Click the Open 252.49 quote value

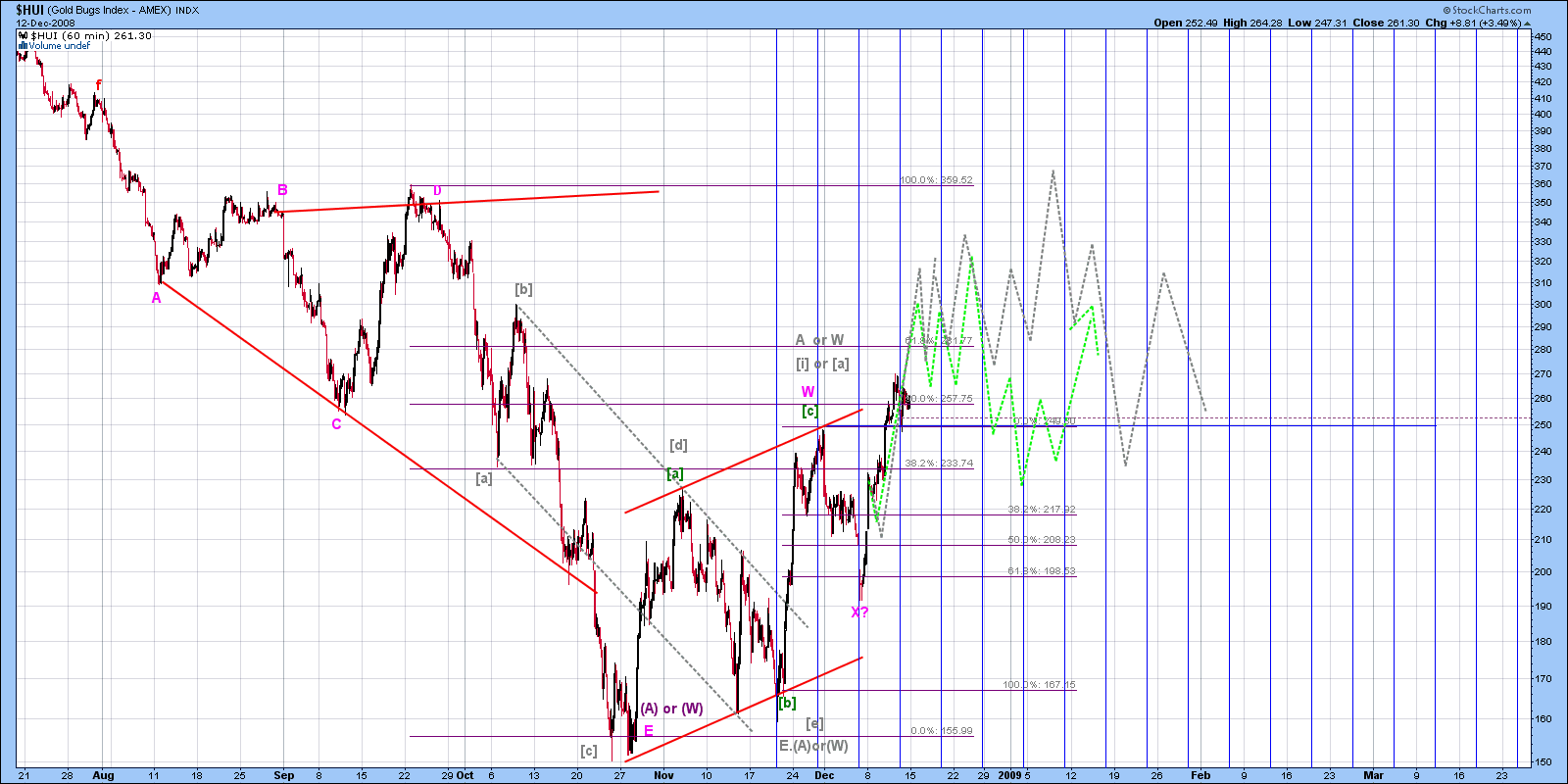(x=1186, y=23)
